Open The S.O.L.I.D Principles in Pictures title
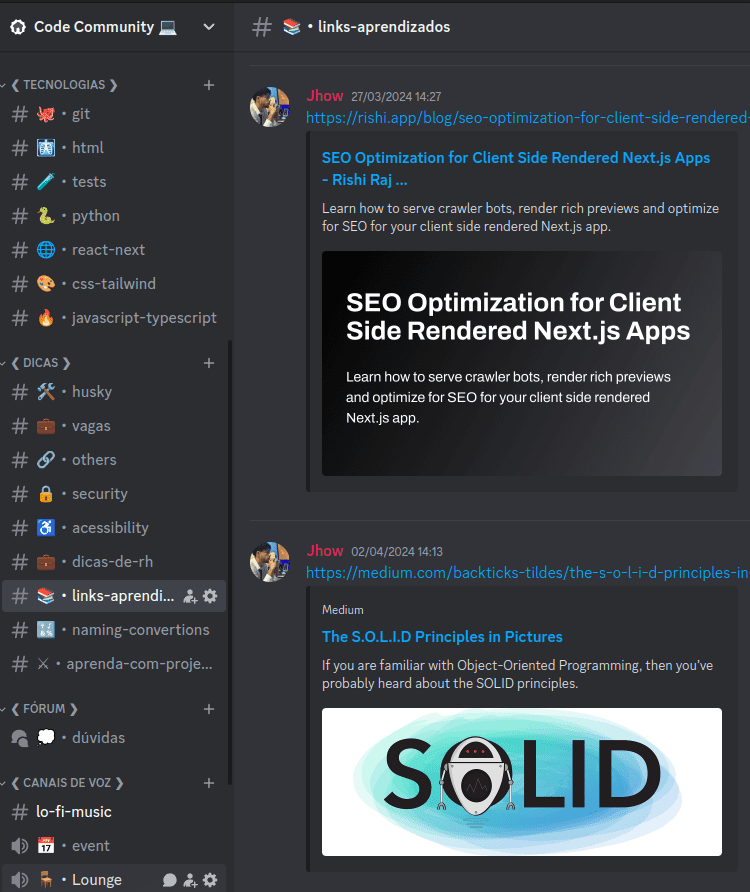Image resolution: width=750 pixels, height=892 pixels. coord(442,637)
